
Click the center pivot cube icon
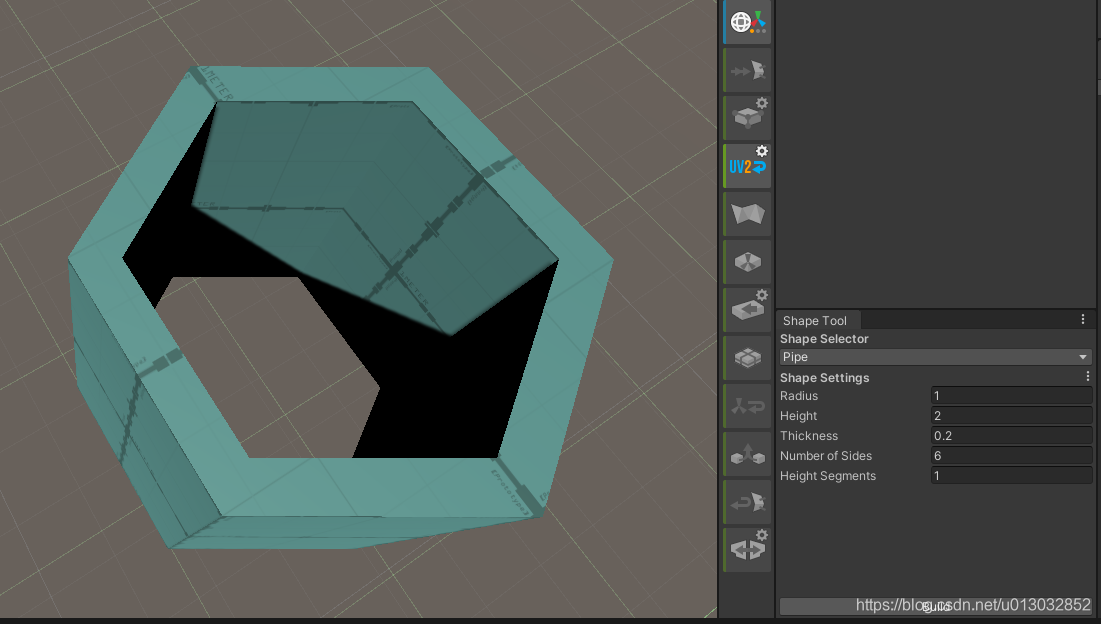click(x=747, y=262)
